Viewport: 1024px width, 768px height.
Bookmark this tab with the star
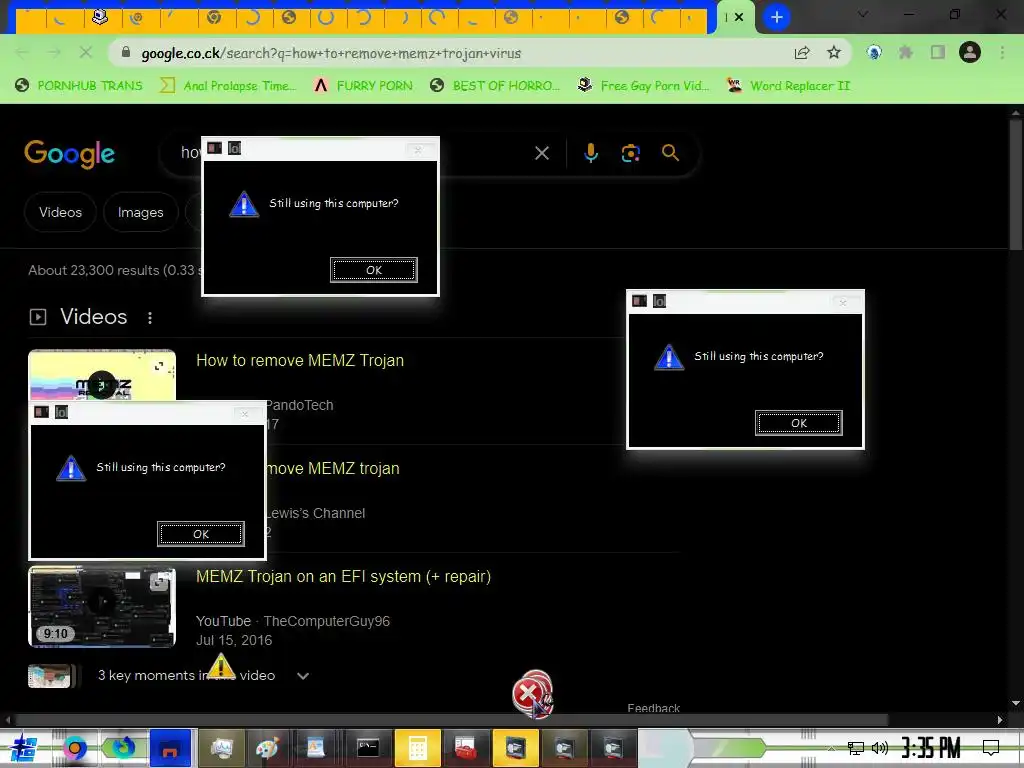[834, 52]
